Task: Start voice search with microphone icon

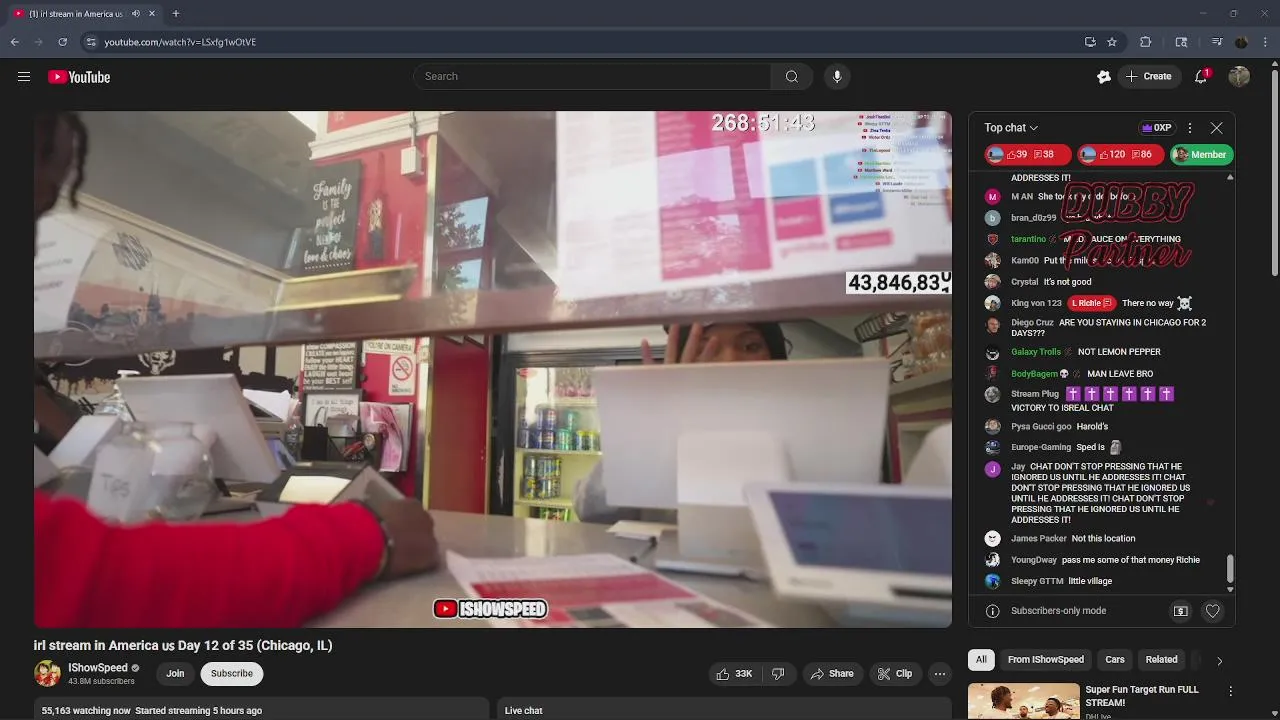Action: [837, 77]
